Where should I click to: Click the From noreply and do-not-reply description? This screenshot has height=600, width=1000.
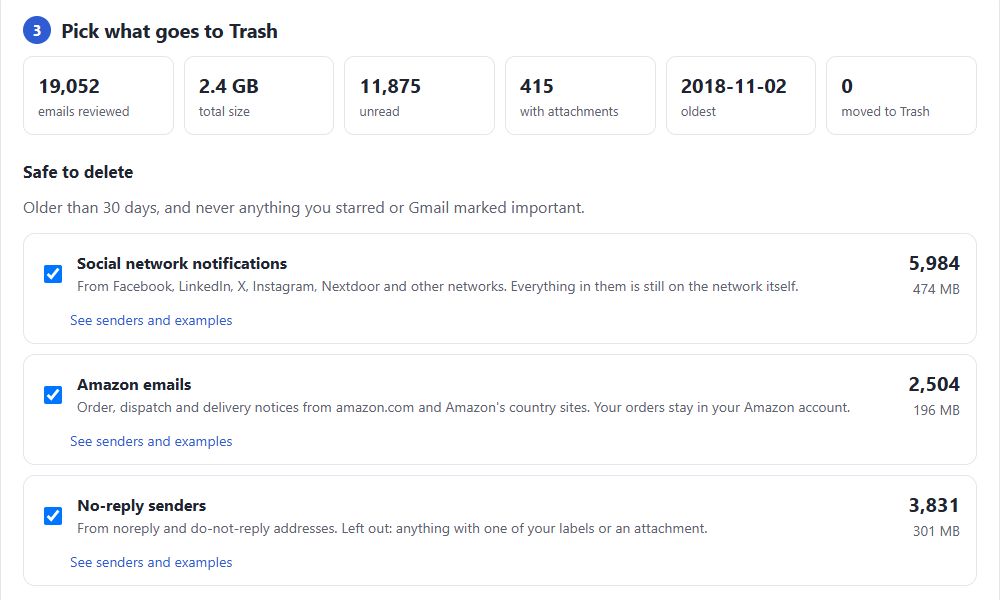392,529
